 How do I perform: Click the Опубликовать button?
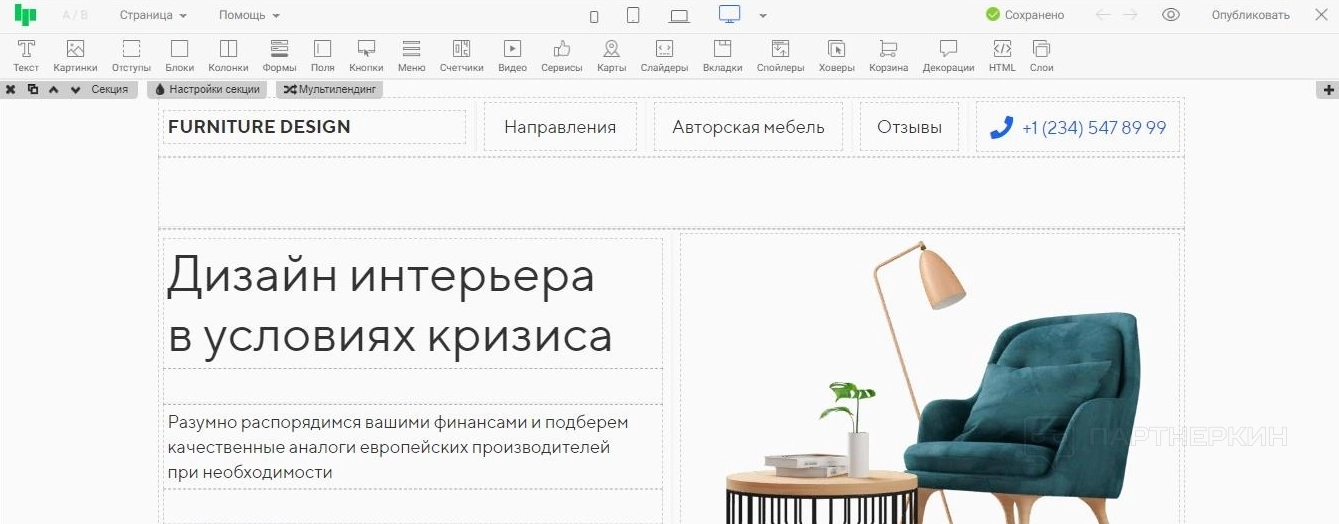(1250, 15)
